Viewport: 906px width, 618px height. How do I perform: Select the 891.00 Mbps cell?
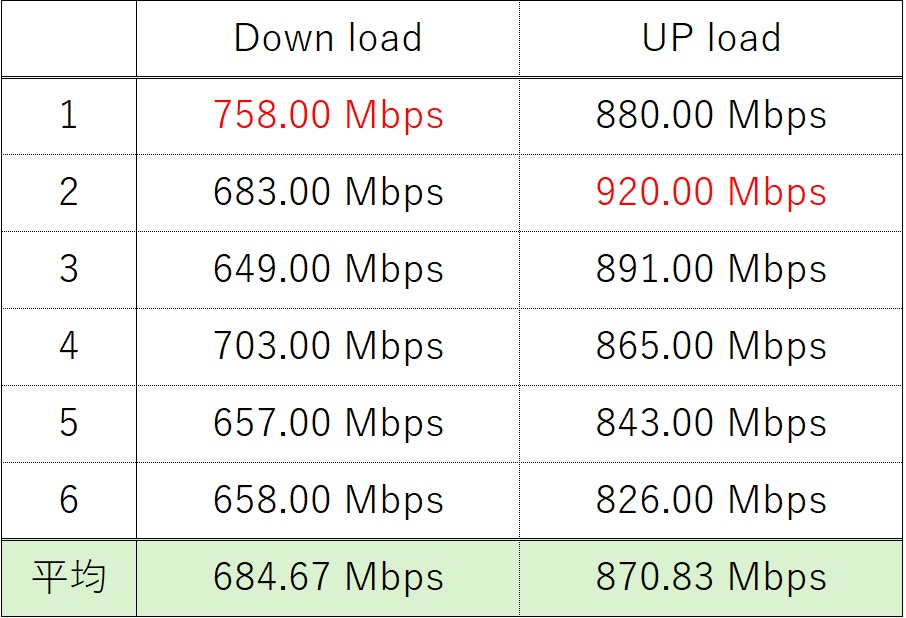tap(711, 270)
